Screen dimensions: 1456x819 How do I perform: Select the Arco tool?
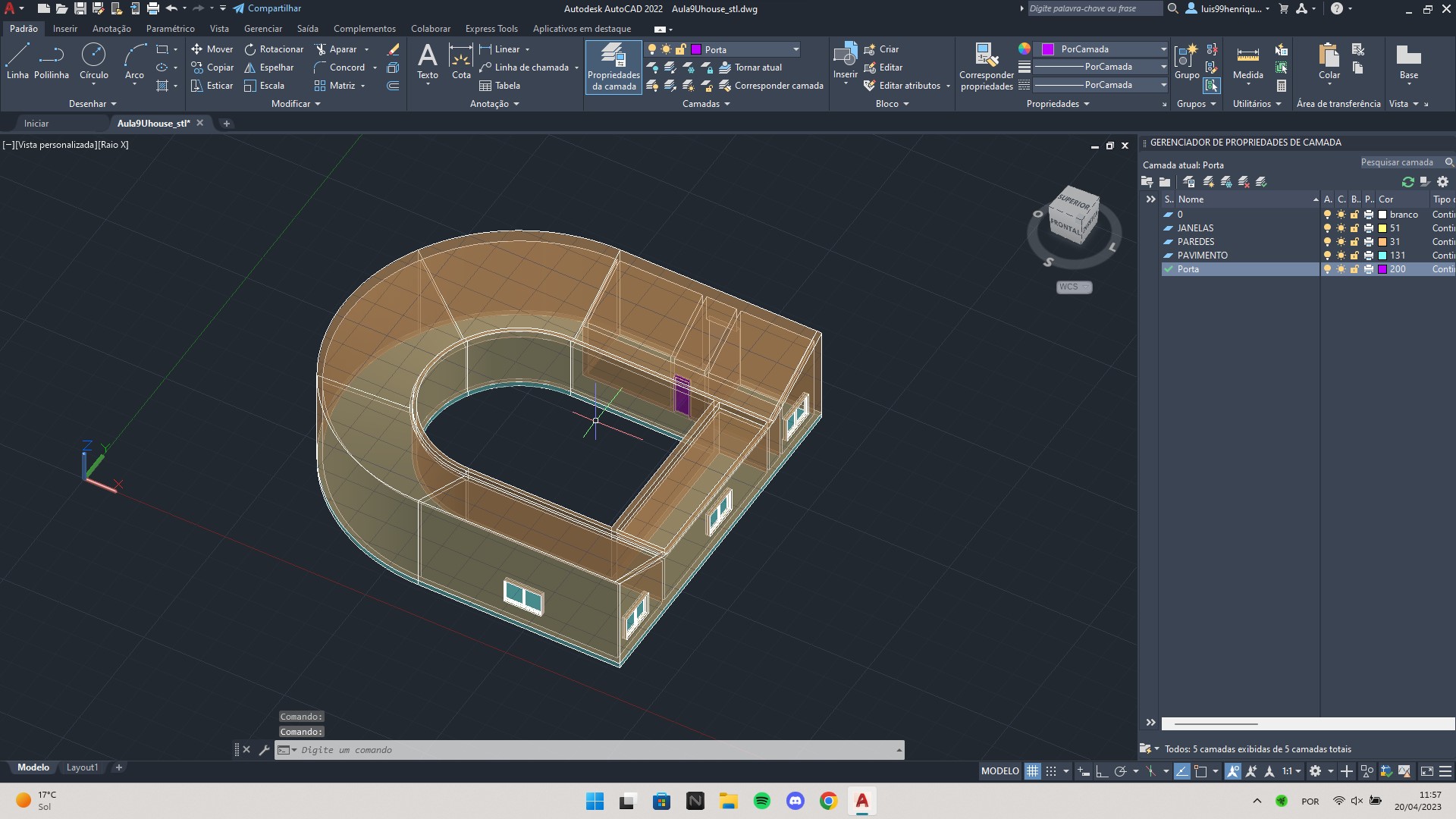[134, 61]
